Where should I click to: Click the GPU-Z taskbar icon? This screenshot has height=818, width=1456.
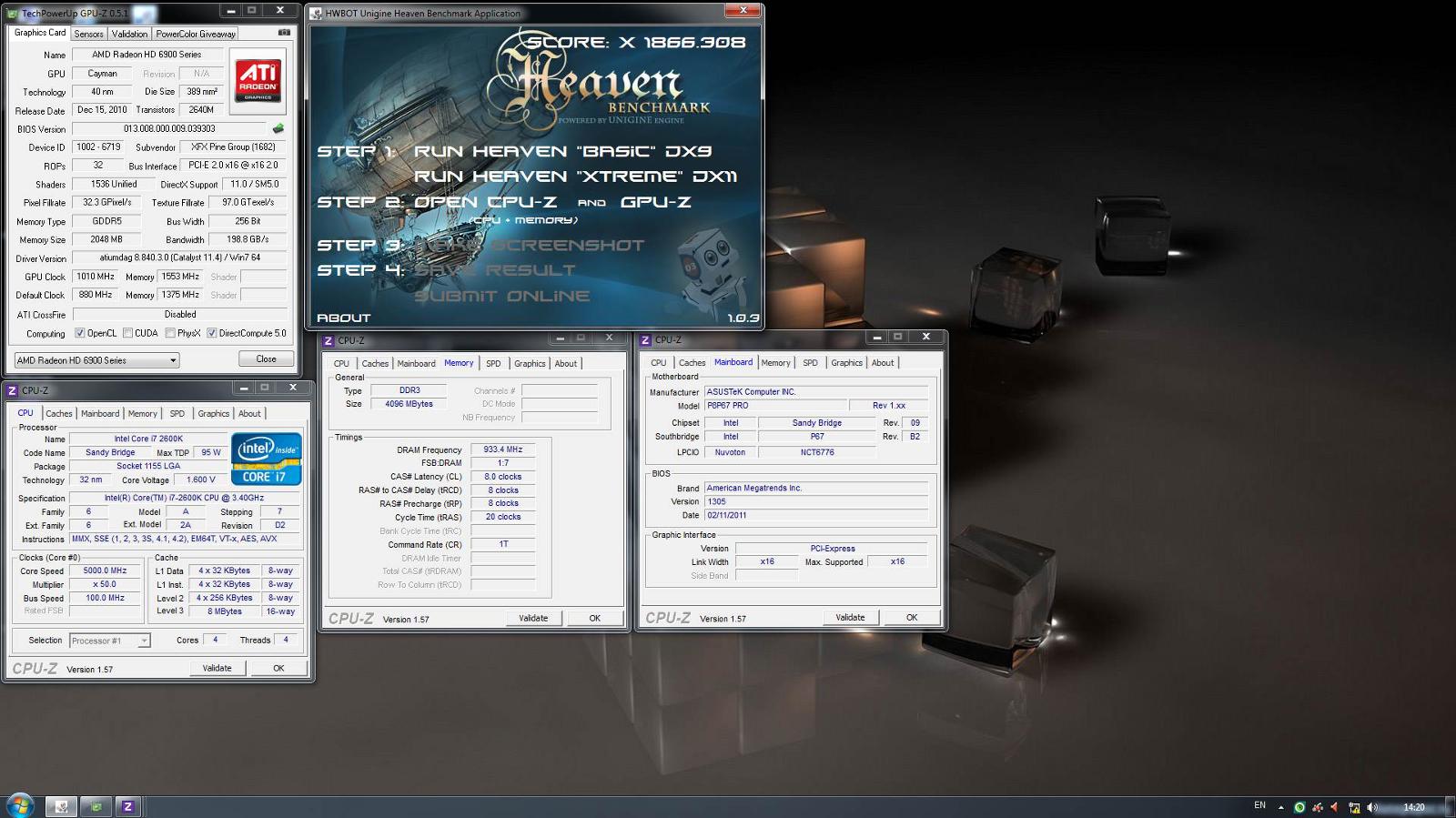(x=96, y=806)
